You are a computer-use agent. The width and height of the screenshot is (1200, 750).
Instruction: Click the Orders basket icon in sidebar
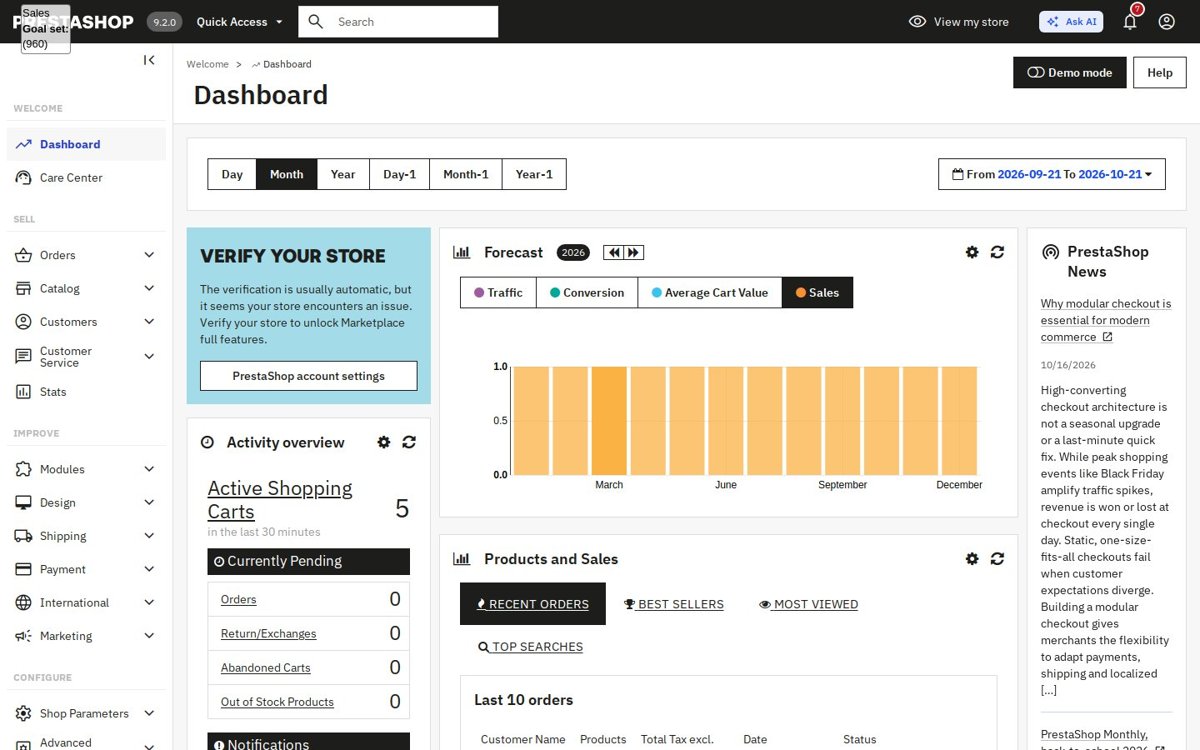[23, 255]
